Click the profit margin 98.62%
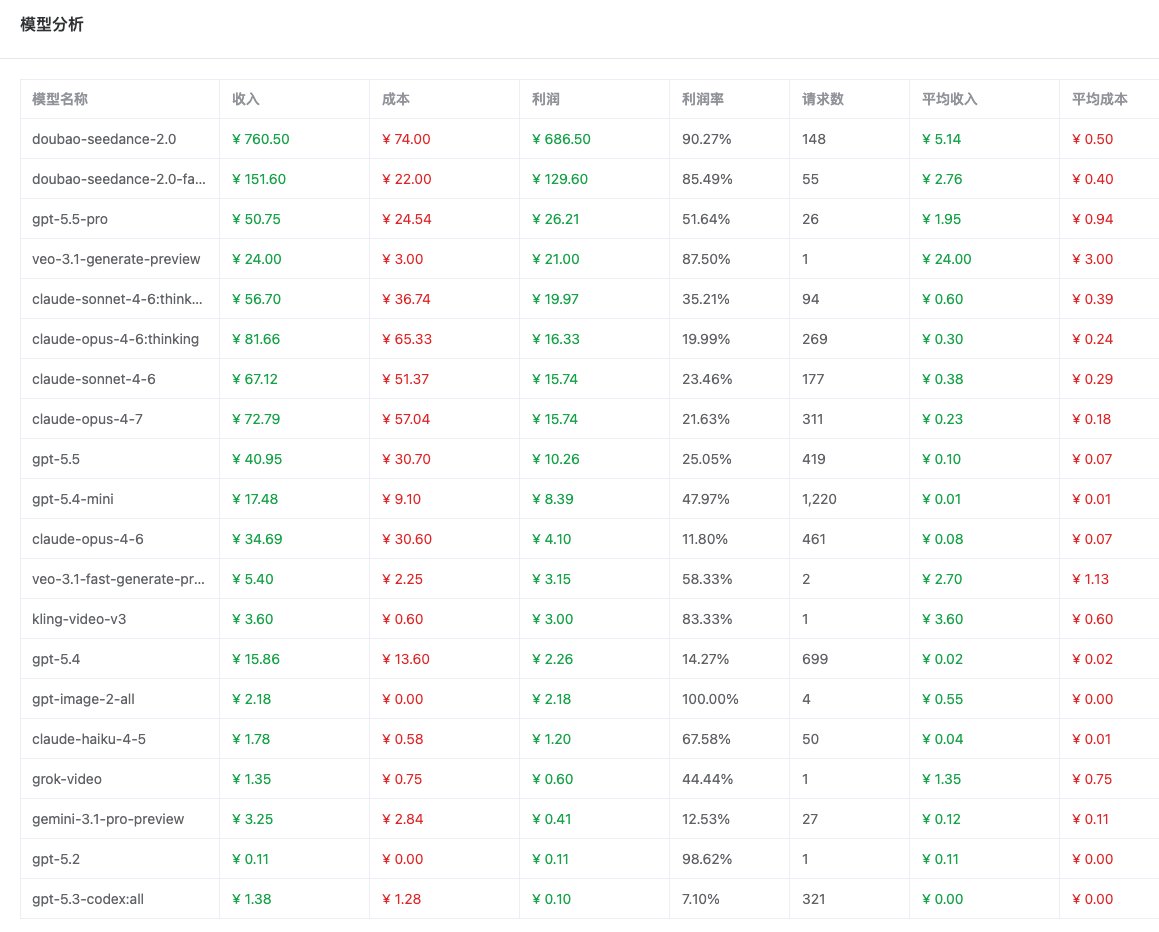Image resolution: width=1159 pixels, height=932 pixels. point(707,859)
